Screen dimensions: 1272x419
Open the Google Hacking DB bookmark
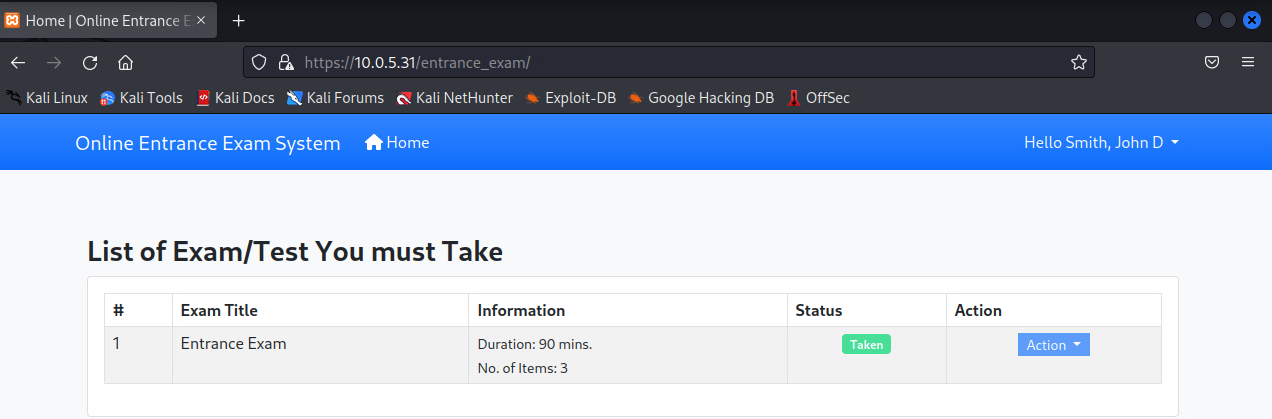[701, 98]
